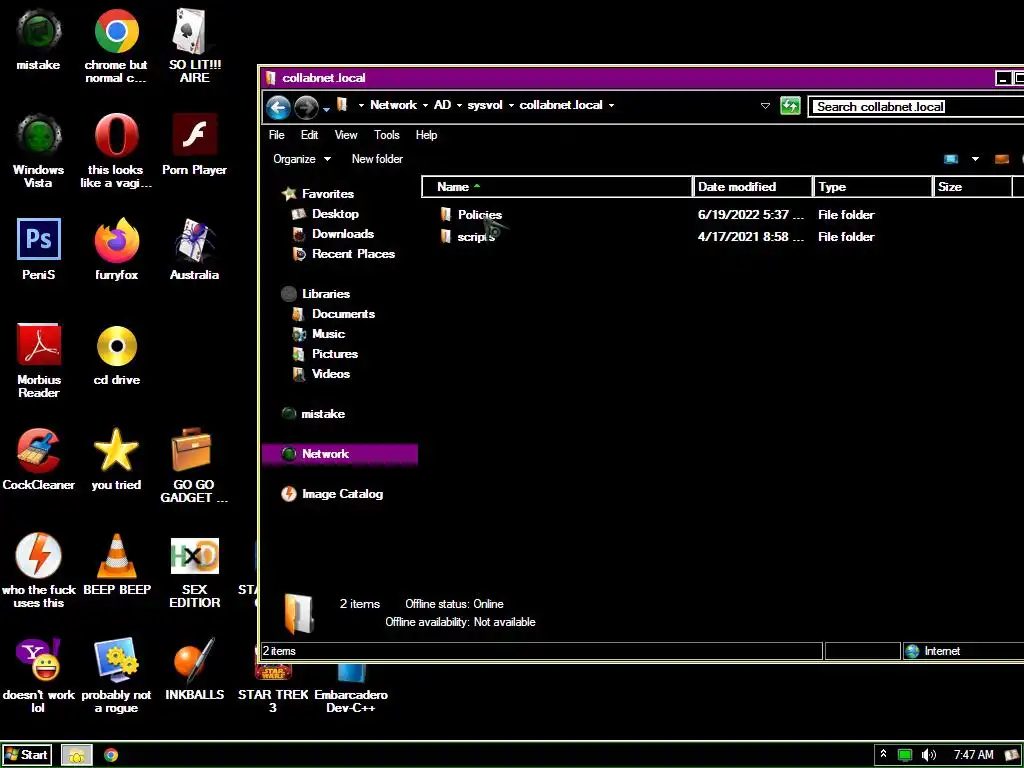Screen dimensions: 1024x768
Task: Expand the dropdown arrow after sysvol breadcrumb
Action: click(511, 105)
